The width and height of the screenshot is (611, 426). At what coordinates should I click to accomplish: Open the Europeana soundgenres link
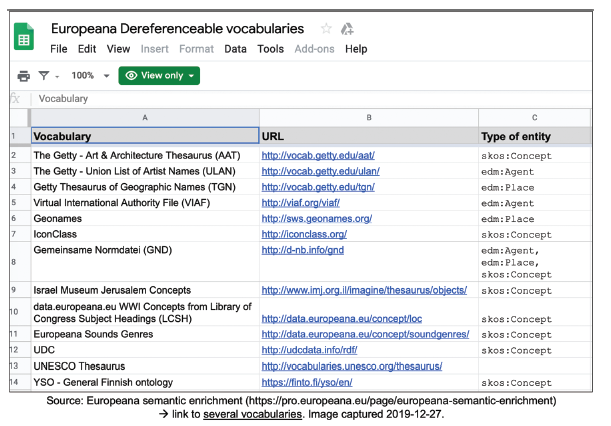365,334
